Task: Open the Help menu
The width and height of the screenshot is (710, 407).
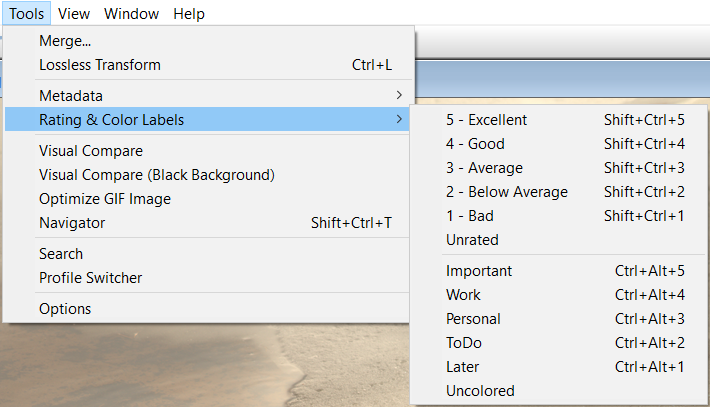Action: (x=188, y=14)
